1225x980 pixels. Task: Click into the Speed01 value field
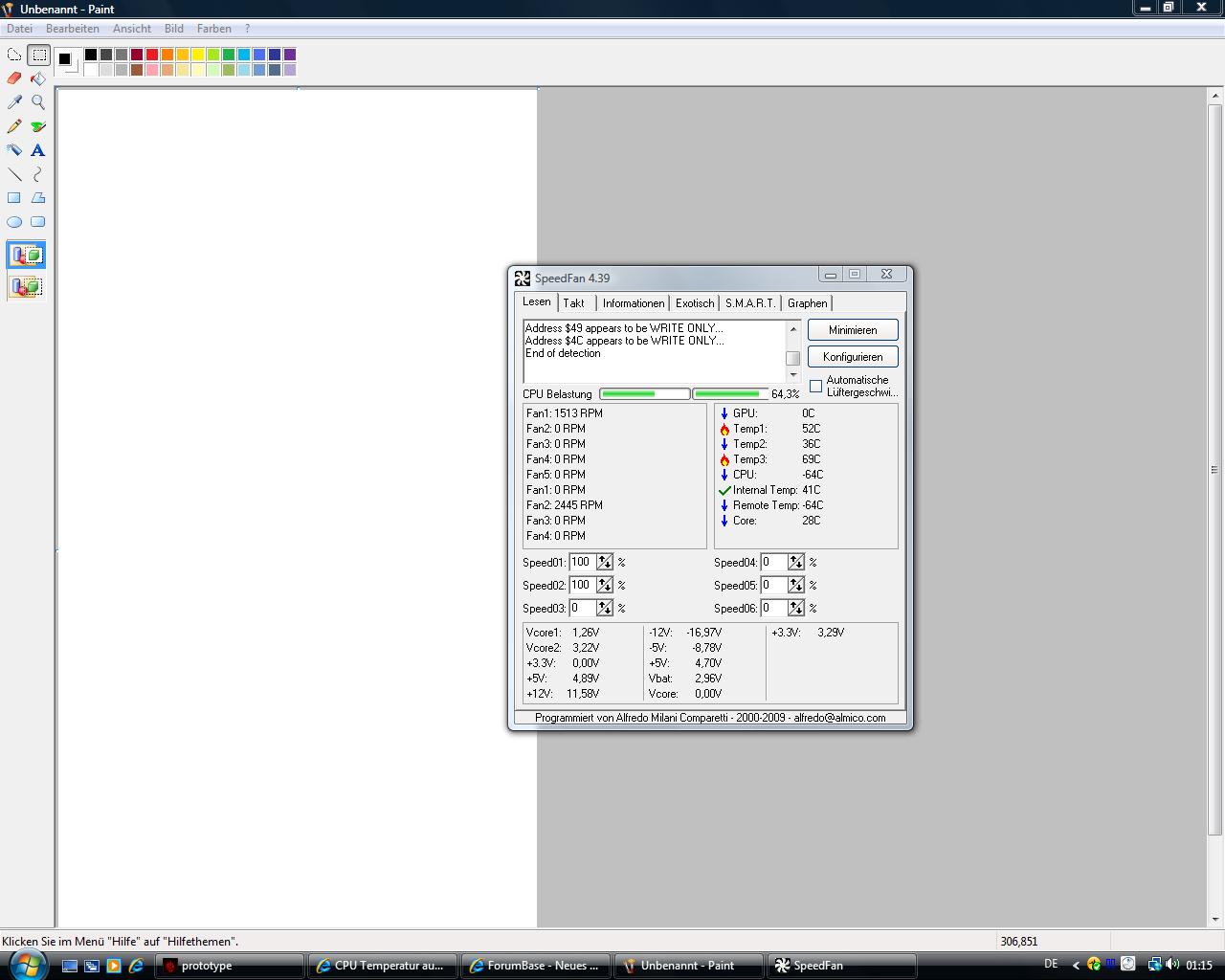(583, 563)
